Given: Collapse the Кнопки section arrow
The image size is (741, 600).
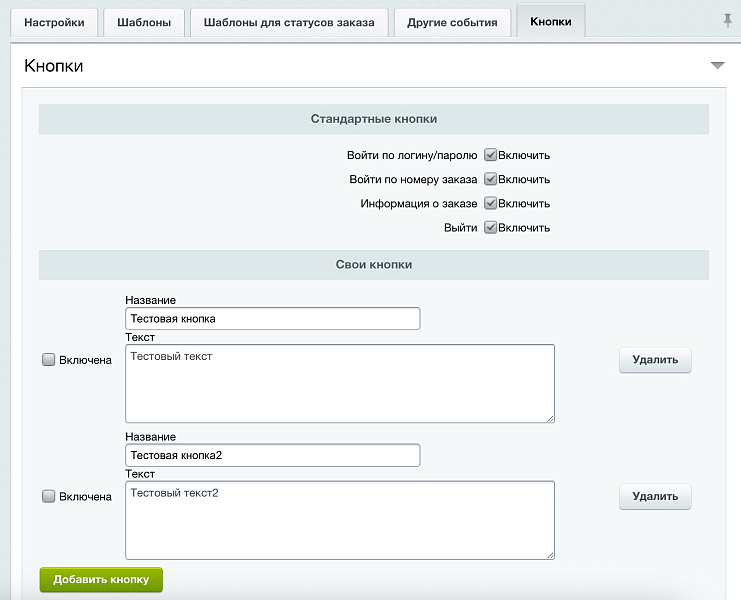Looking at the screenshot, I should click(717, 66).
